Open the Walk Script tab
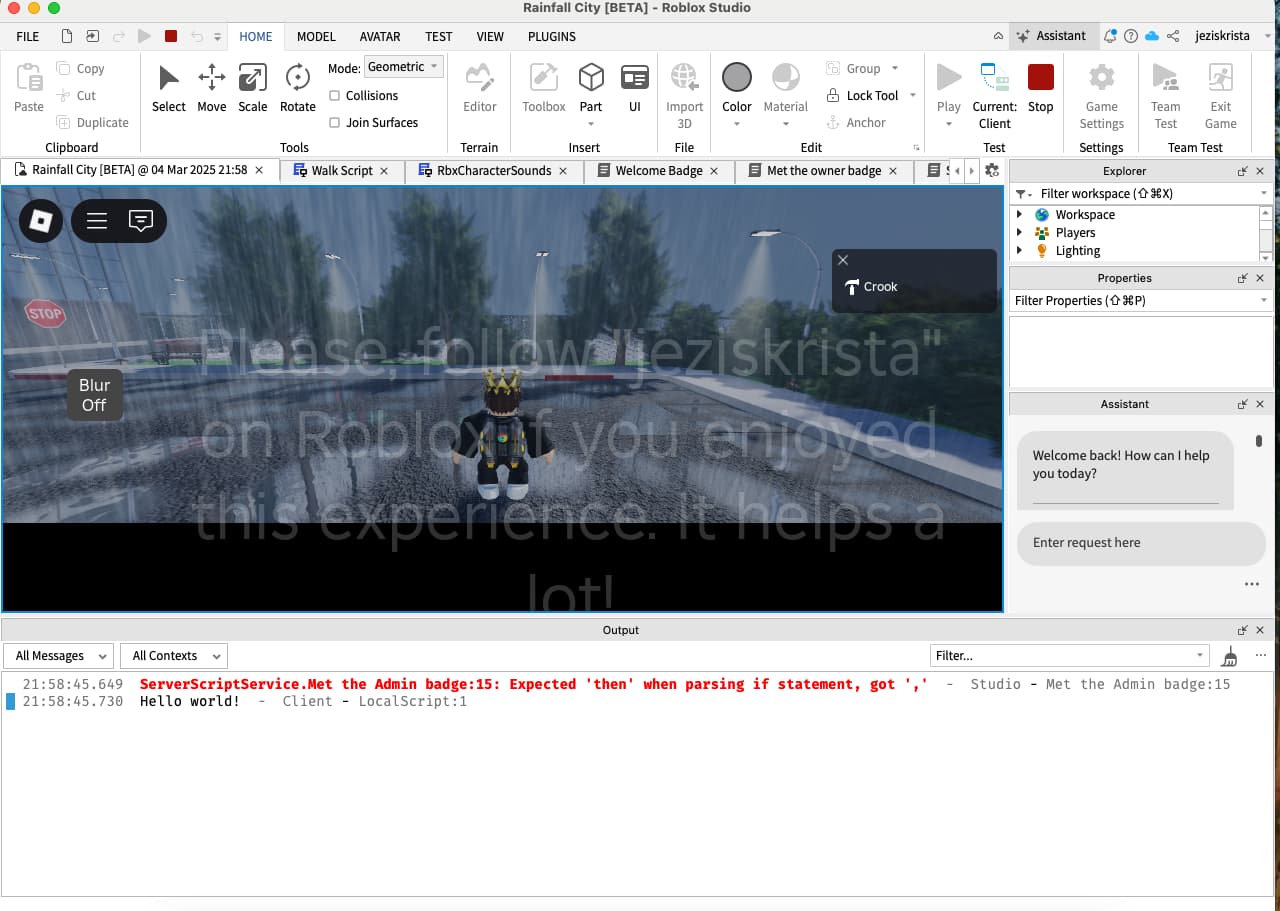 (x=341, y=170)
